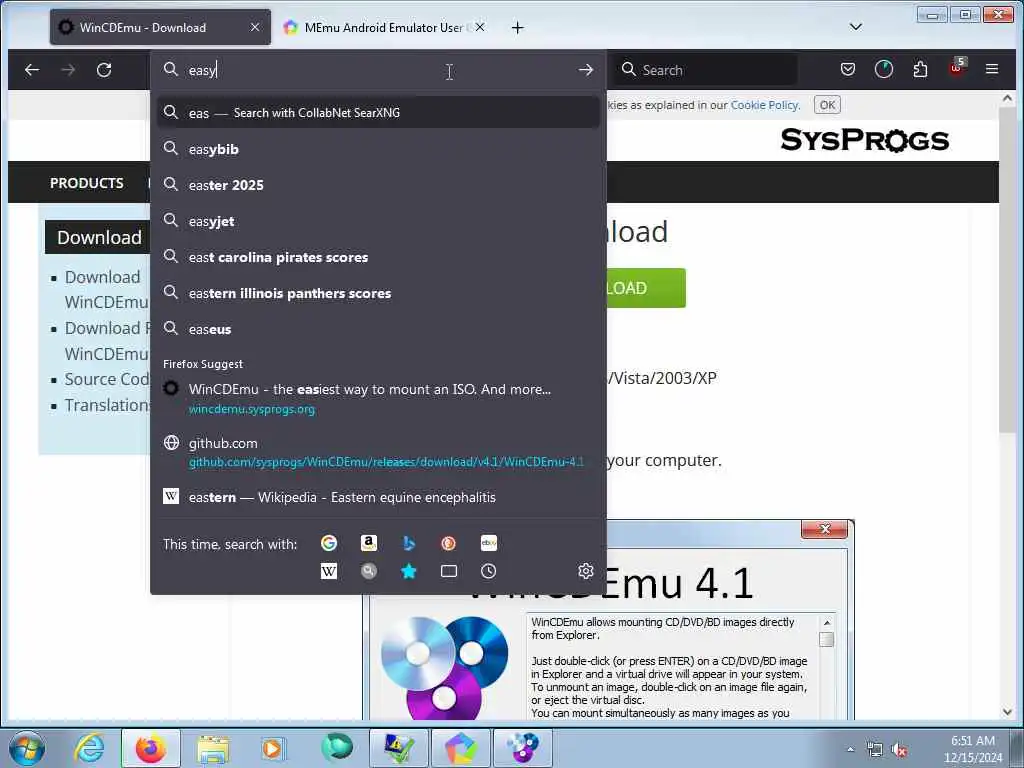The width and height of the screenshot is (1024, 768).
Task: Open the 'Translations' sidebar link
Action: [107, 405]
